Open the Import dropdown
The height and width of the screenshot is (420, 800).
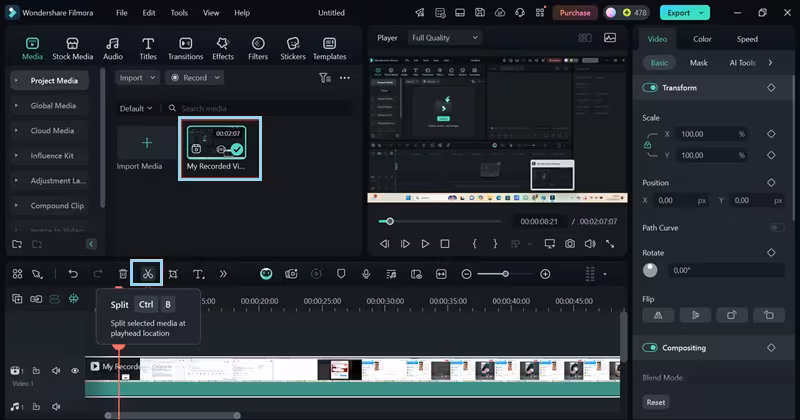[x=137, y=78]
